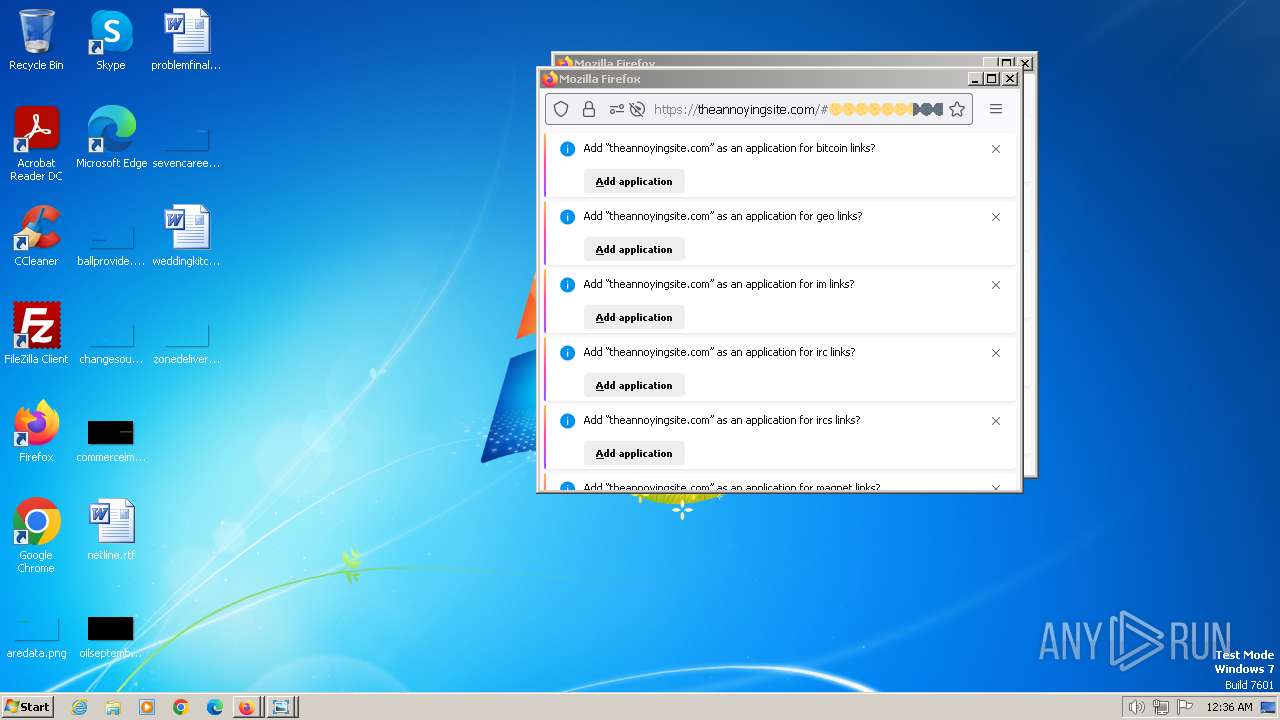The image size is (1280, 720).
Task: Open the zonedeliver desktop file
Action: tap(186, 343)
